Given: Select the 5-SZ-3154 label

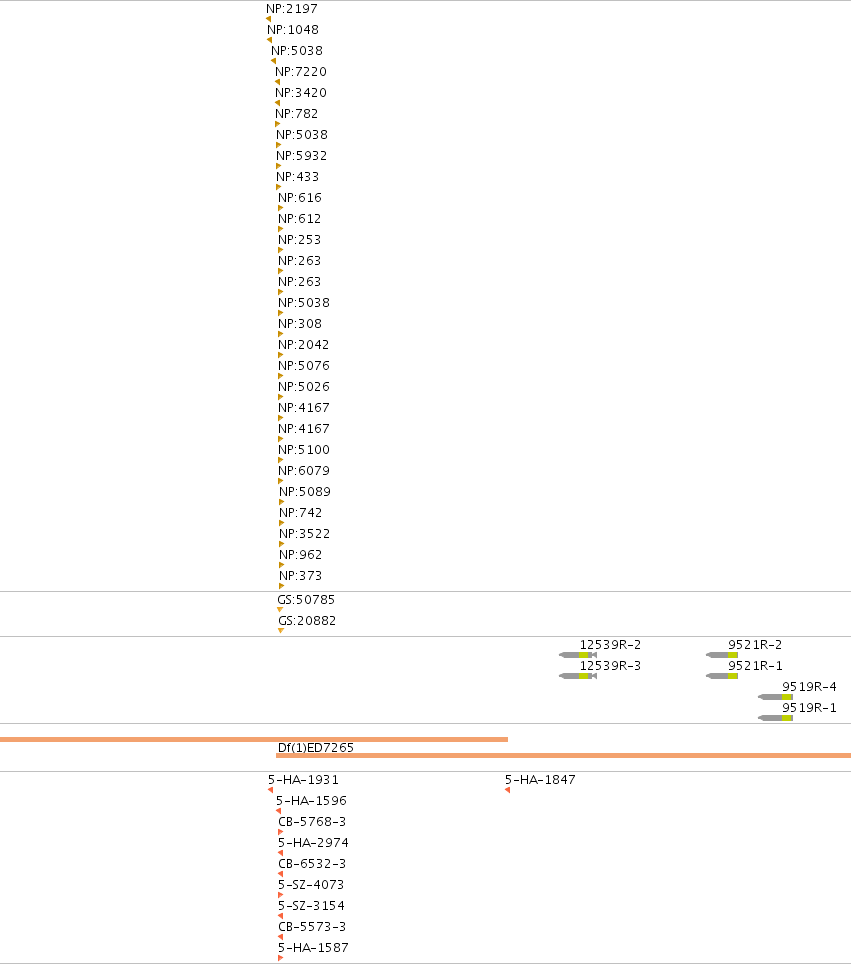Looking at the screenshot, I should click(311, 905).
